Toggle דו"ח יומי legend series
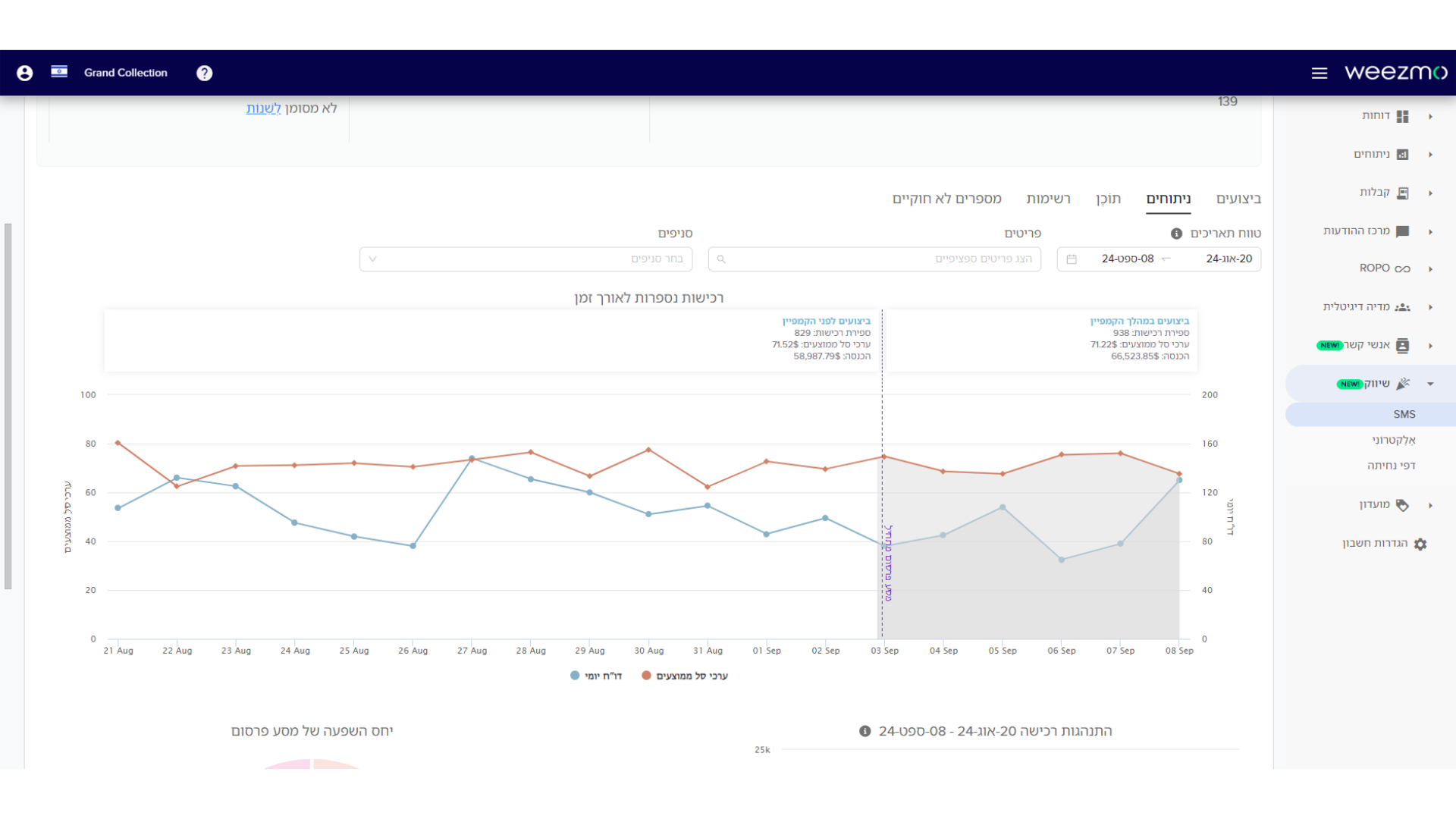The width and height of the screenshot is (1456, 819). 596,676
